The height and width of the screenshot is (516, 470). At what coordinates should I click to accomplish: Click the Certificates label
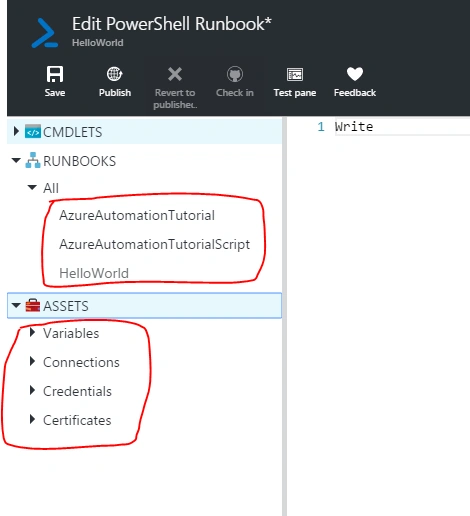[x=77, y=420]
